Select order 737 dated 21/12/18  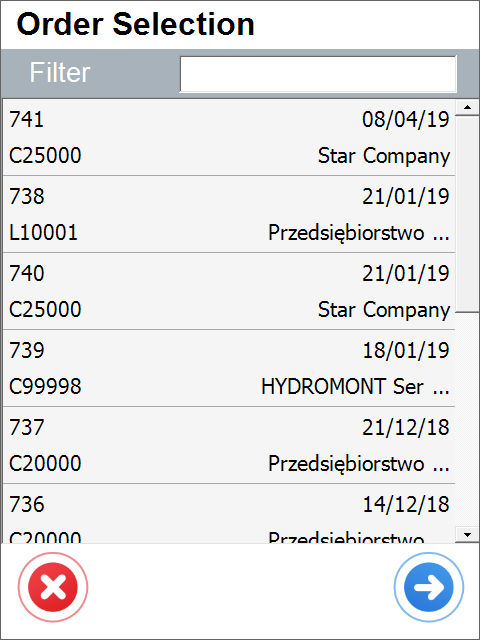click(229, 445)
